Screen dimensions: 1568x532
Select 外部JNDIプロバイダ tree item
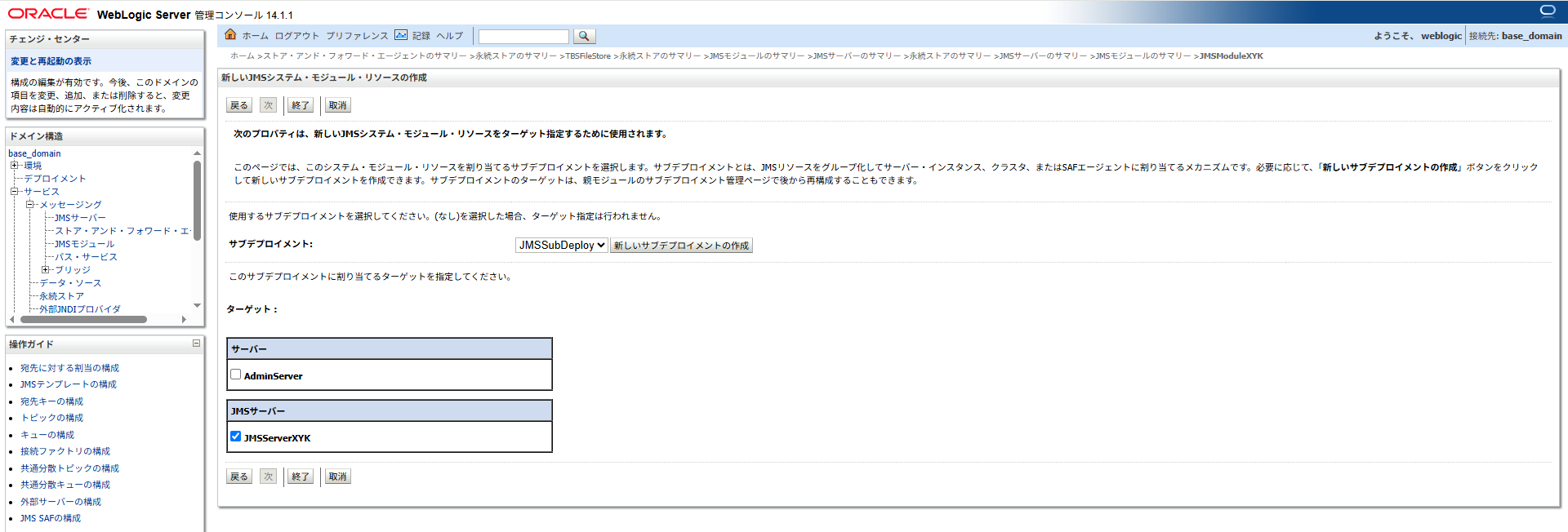pyautogui.click(x=79, y=309)
